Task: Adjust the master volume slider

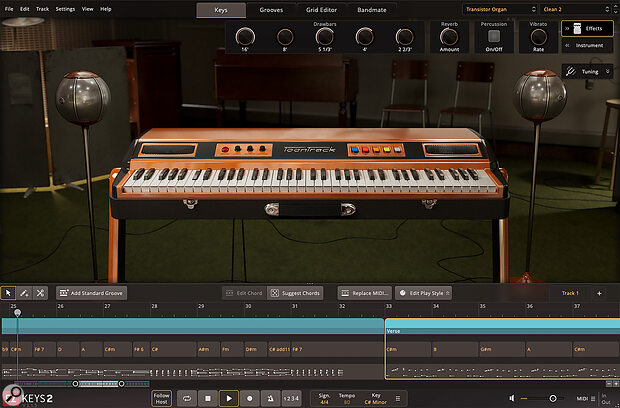Action: click(553, 398)
